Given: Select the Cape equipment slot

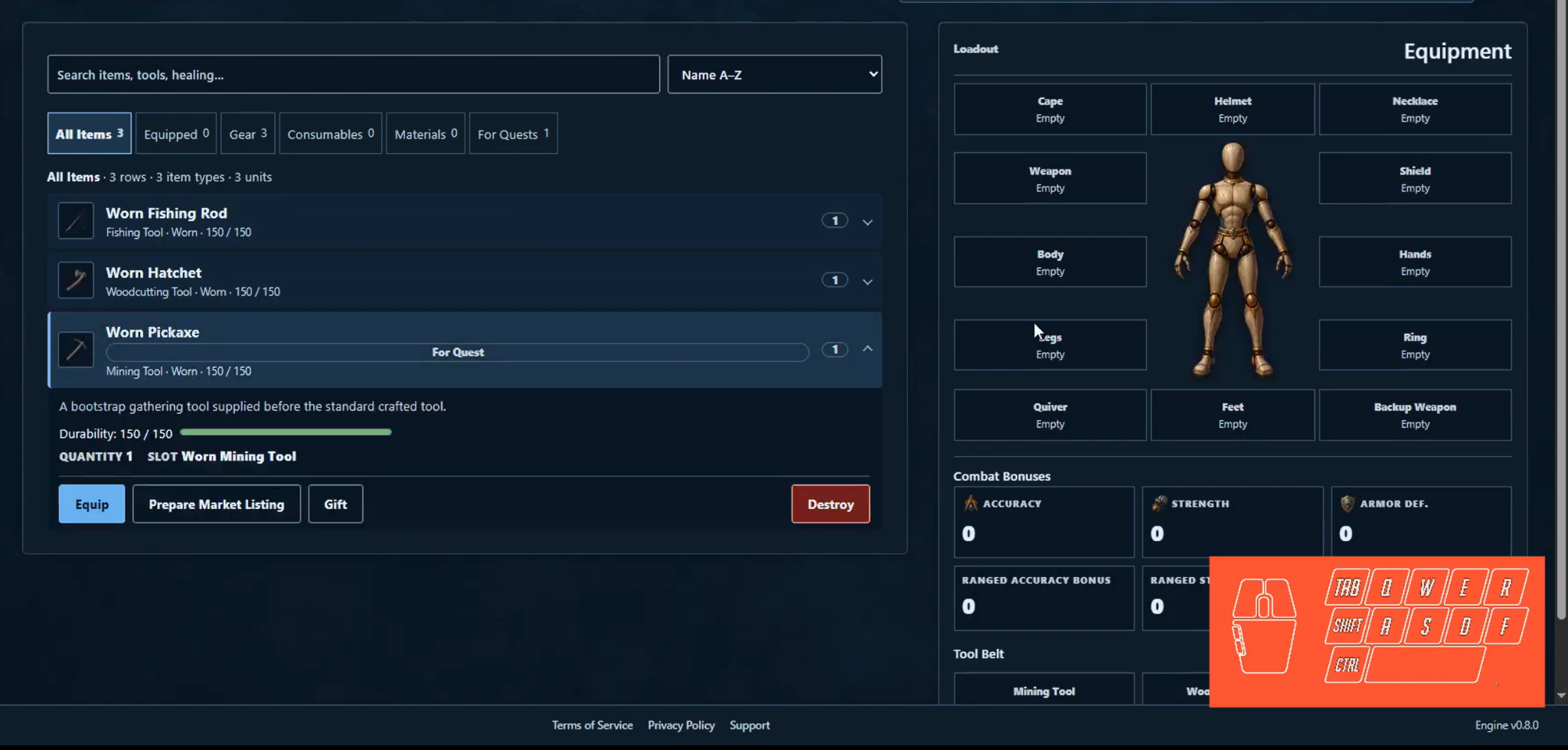Looking at the screenshot, I should point(1050,109).
